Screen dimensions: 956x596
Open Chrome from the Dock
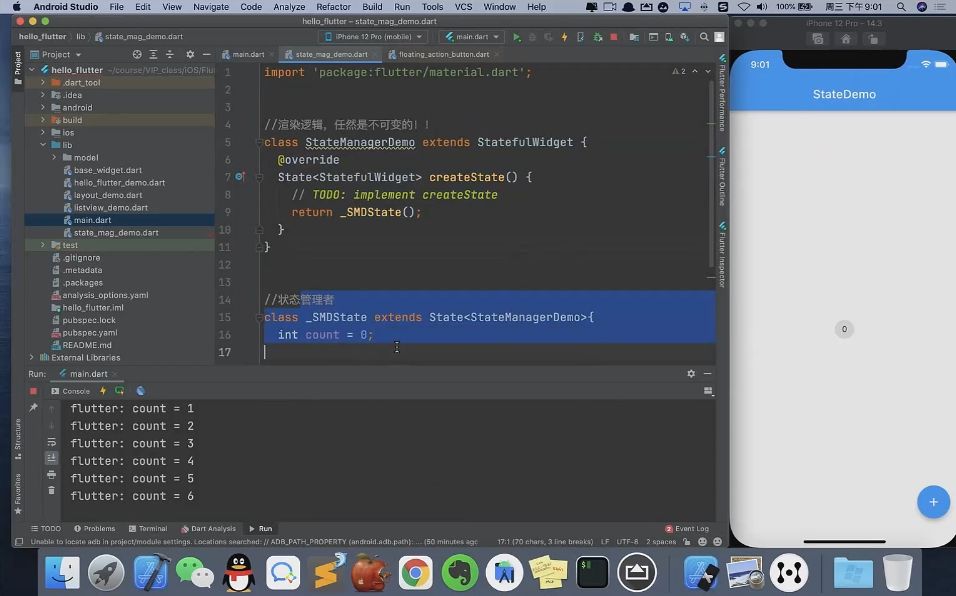[415, 573]
